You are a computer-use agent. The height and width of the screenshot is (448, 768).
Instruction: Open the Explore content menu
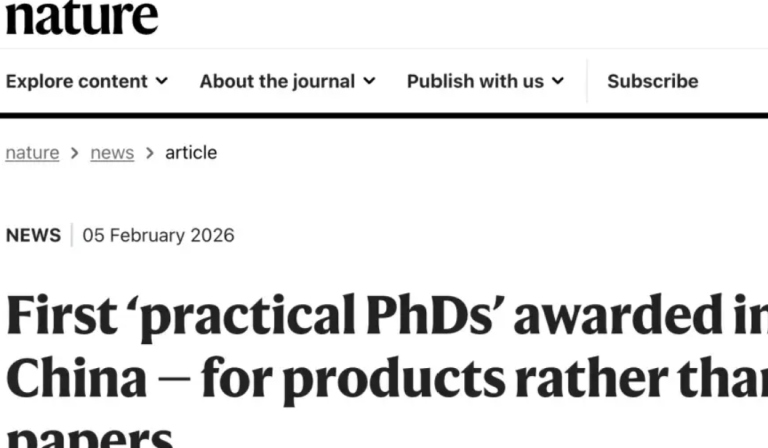[x=76, y=81]
